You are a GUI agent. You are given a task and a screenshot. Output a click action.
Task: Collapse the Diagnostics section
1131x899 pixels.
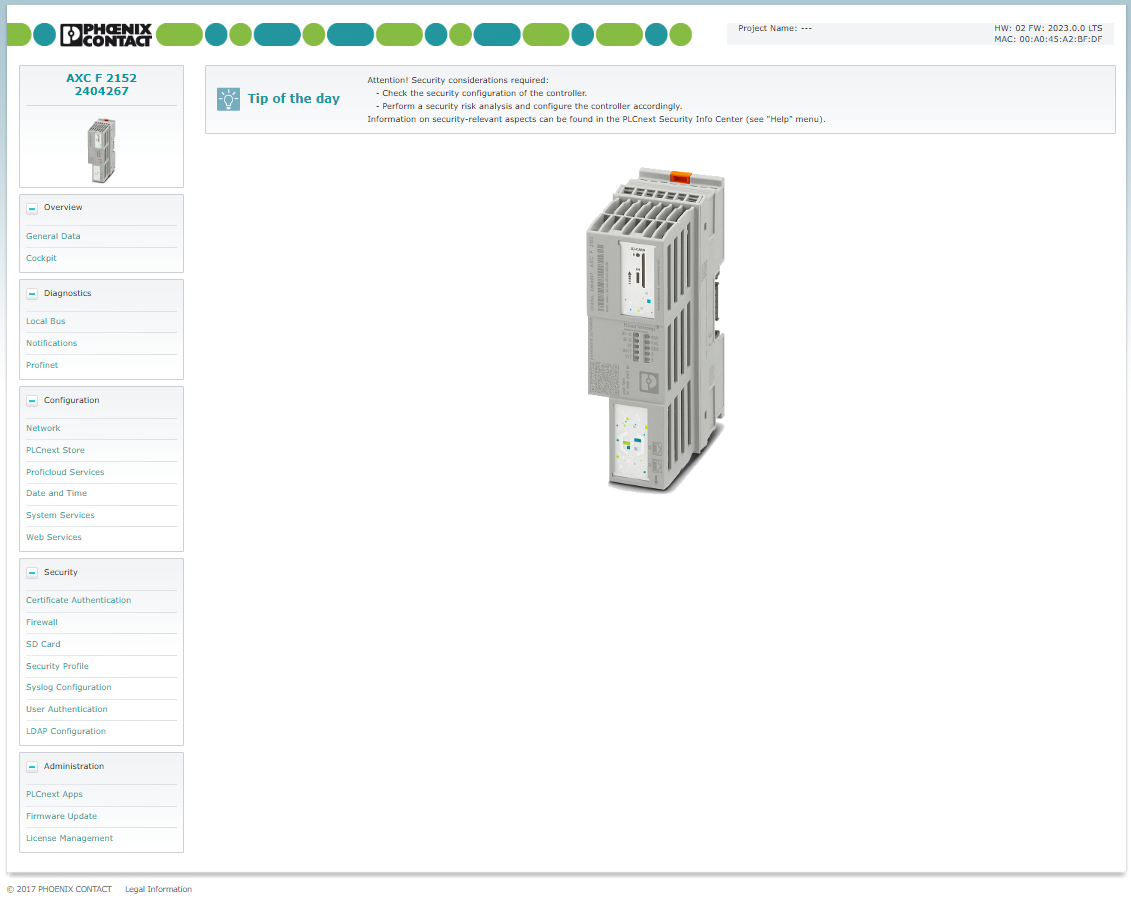[x=32, y=294]
